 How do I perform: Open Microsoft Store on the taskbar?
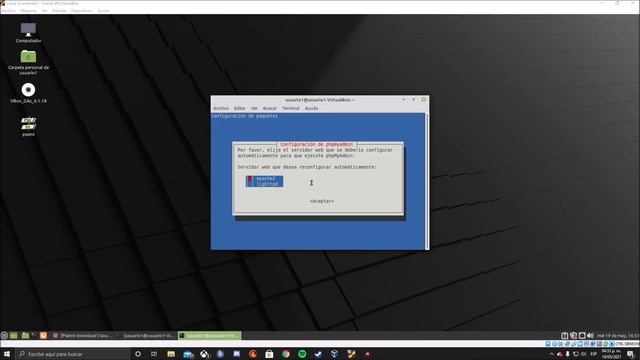269,354
